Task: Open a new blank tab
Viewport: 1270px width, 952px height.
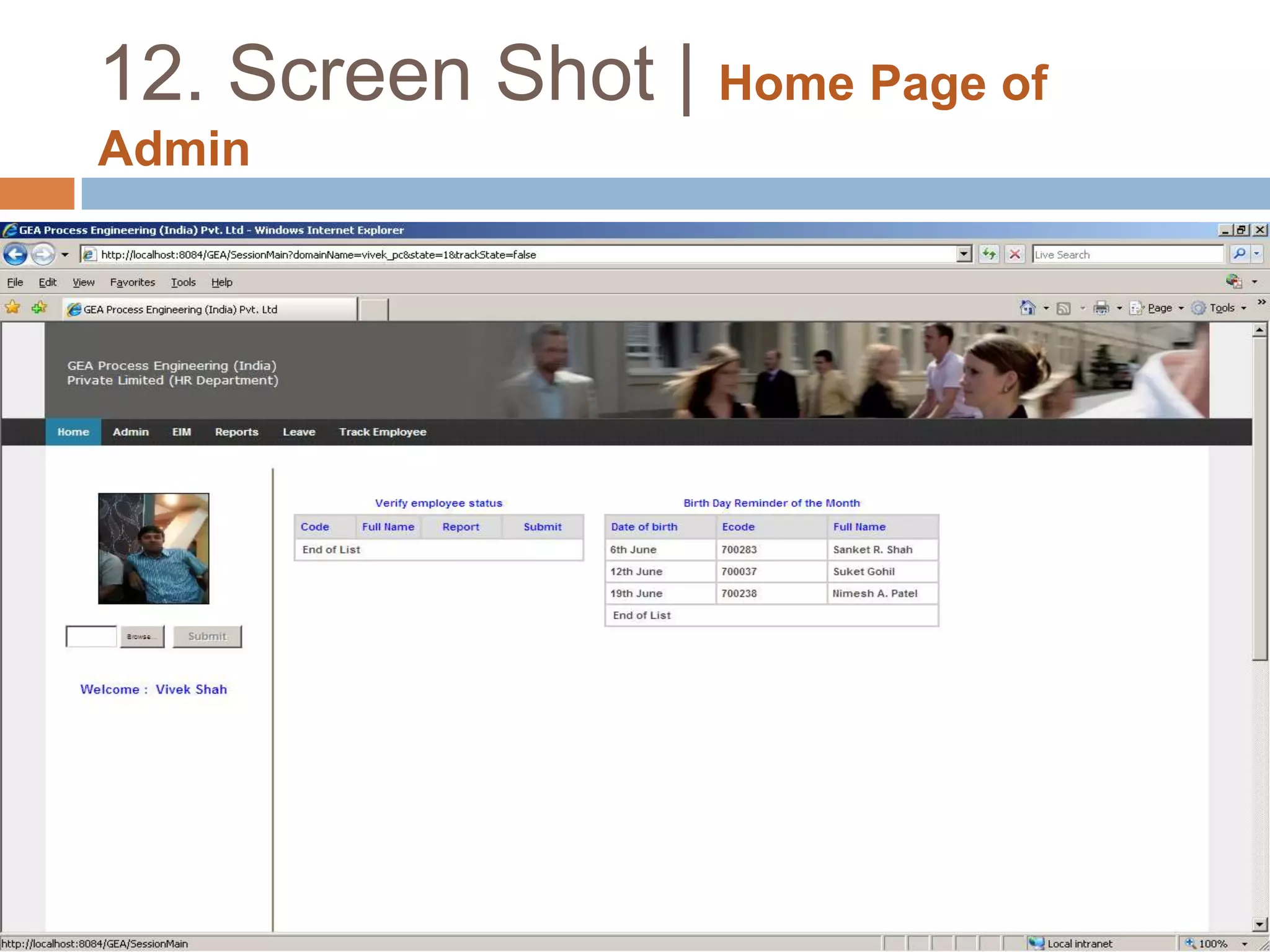Action: pos(374,309)
